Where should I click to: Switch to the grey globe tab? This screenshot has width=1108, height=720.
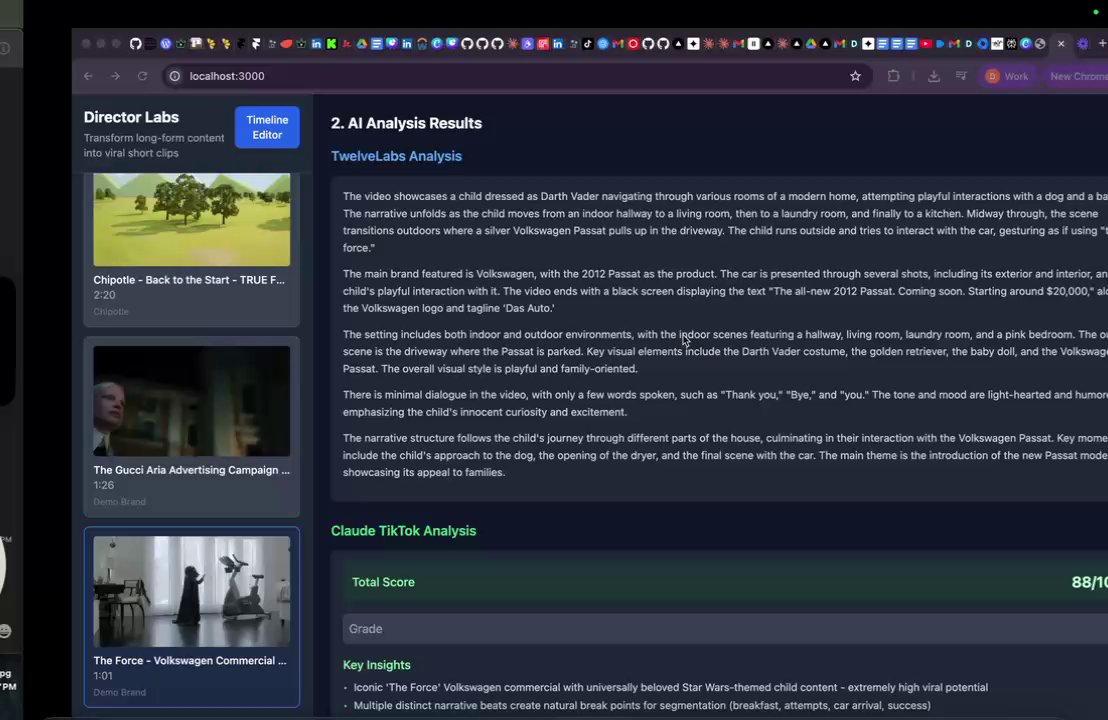(1039, 44)
